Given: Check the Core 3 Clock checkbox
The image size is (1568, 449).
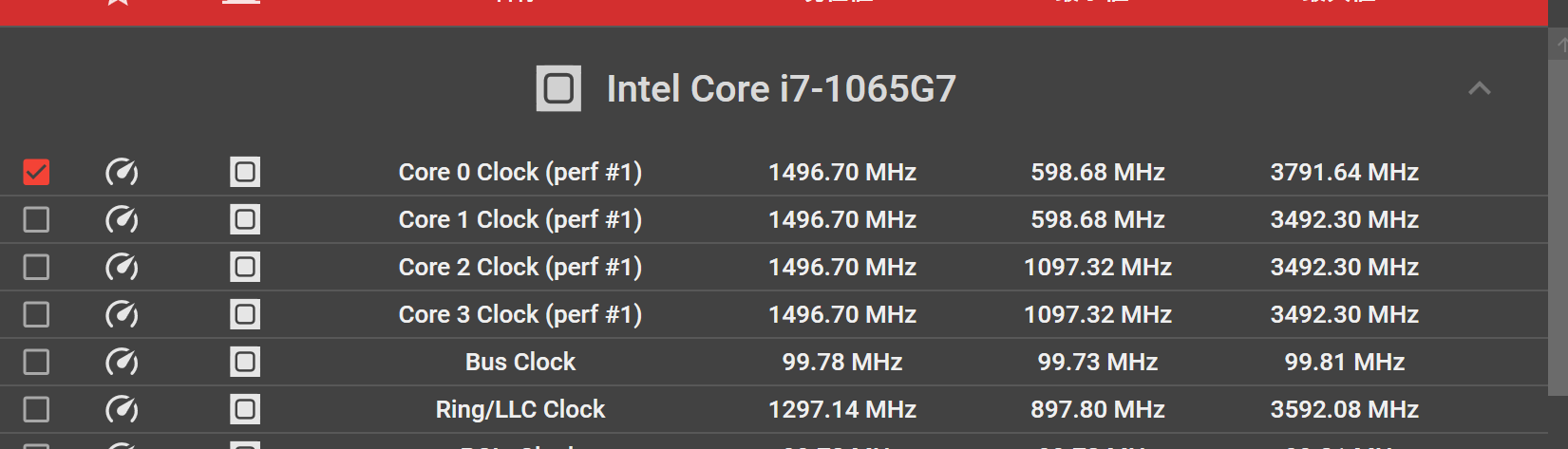Looking at the screenshot, I should pos(36,314).
